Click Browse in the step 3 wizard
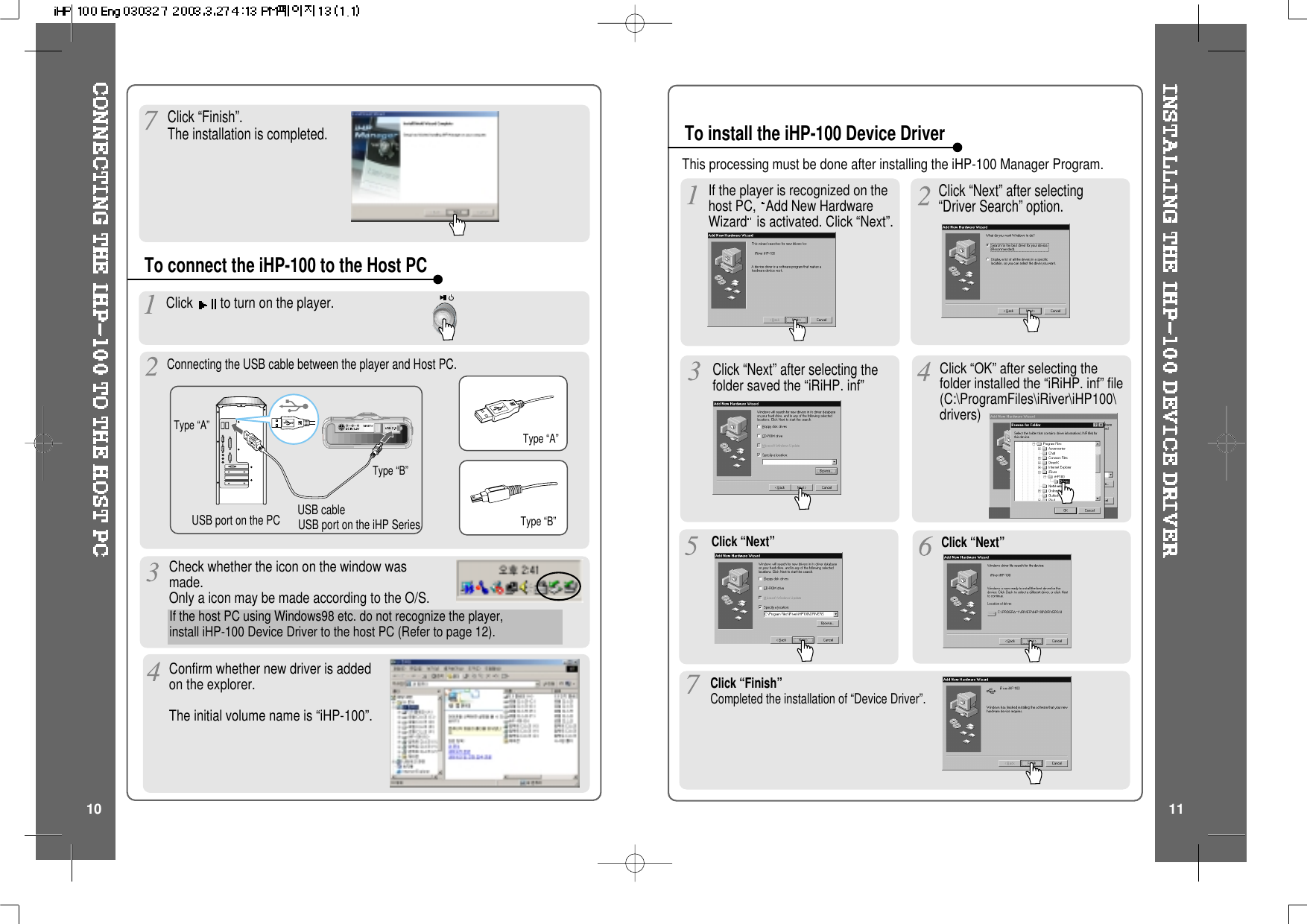This screenshot has height=924, width=1307. [826, 471]
